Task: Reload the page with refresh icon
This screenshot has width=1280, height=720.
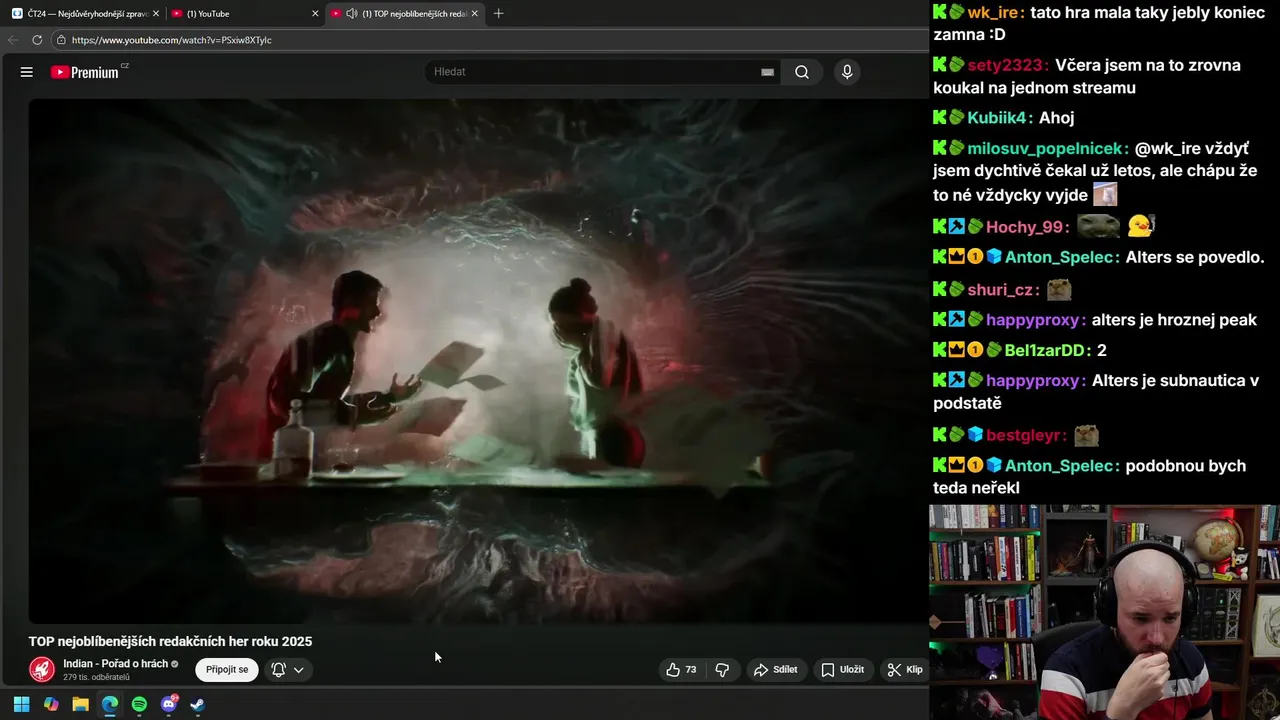Action: (x=37, y=40)
